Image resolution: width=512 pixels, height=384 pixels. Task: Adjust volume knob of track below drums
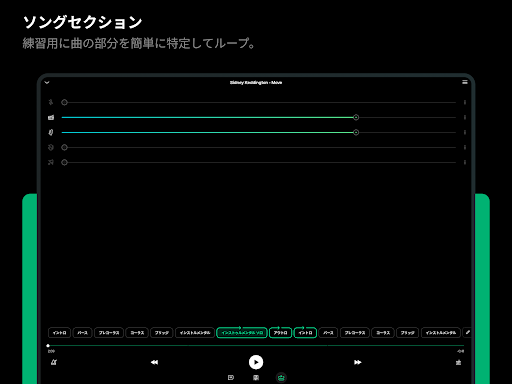[x=356, y=132]
